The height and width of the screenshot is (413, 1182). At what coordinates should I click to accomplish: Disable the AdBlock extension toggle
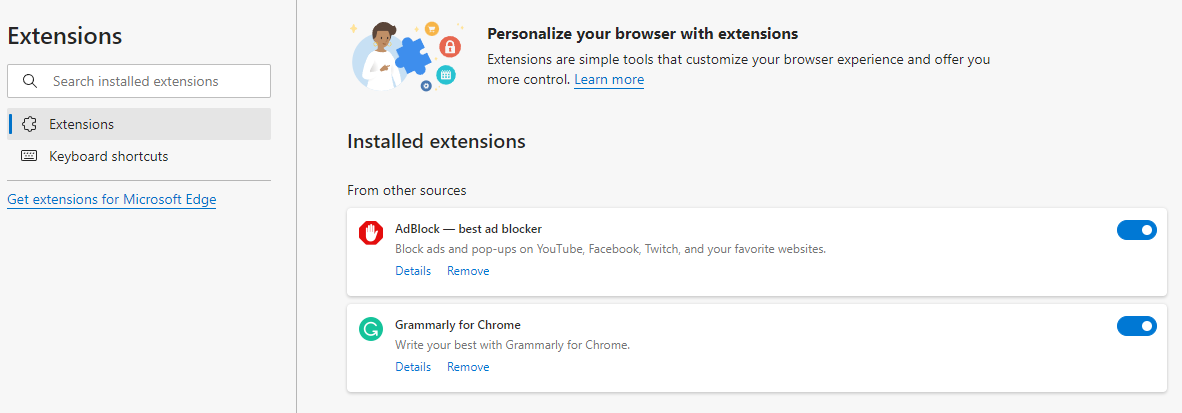click(x=1136, y=230)
